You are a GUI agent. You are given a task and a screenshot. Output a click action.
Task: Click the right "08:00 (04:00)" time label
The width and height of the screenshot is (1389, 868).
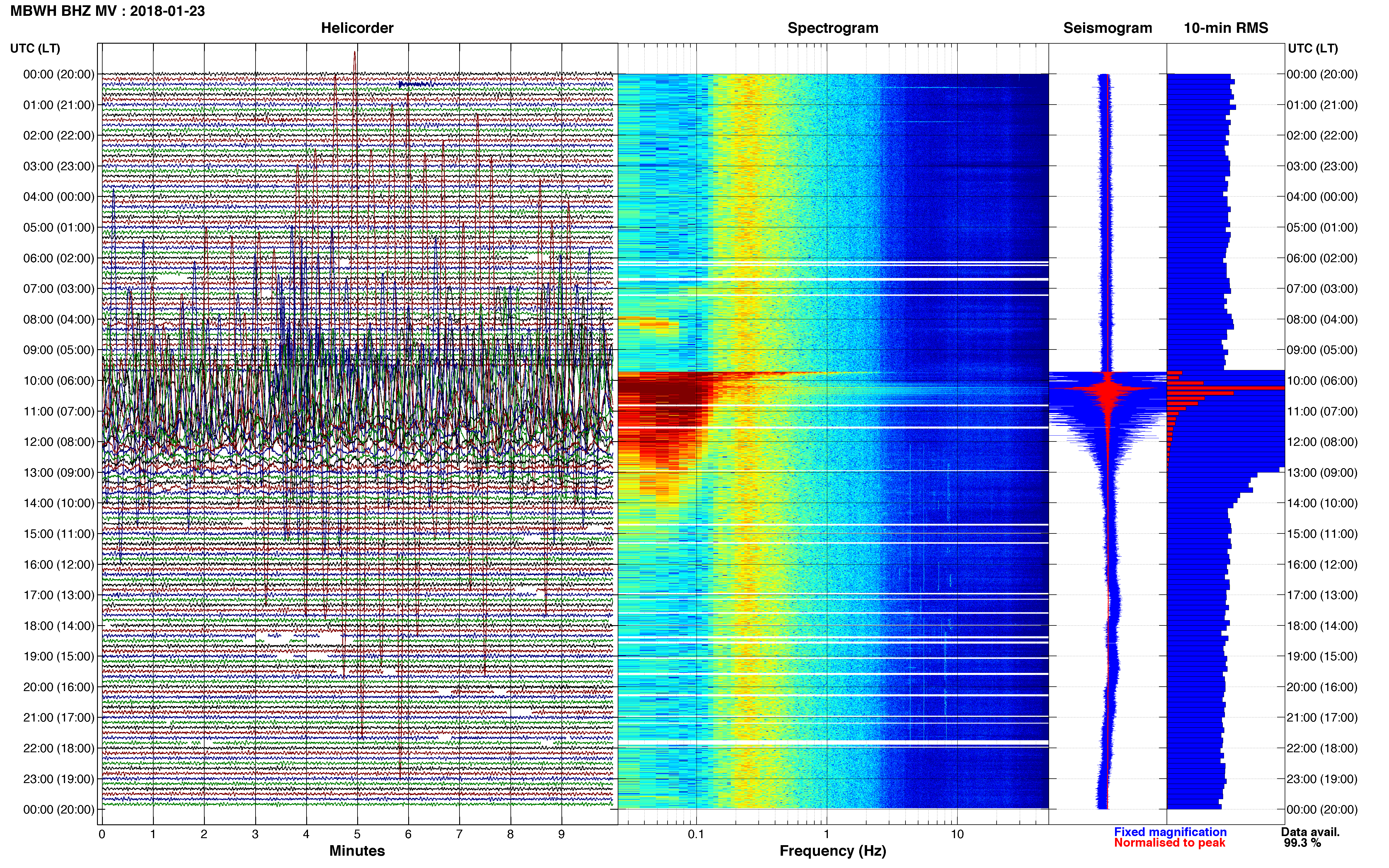[1322, 319]
